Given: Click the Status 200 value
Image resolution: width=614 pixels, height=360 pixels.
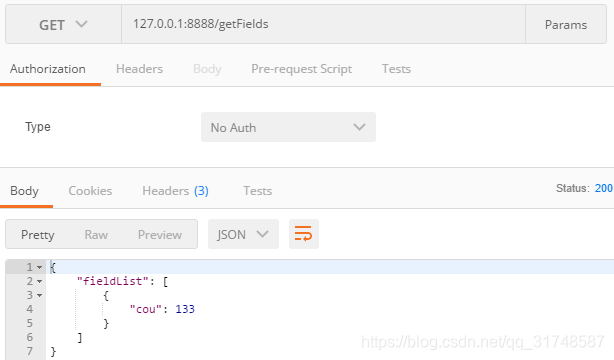Looking at the screenshot, I should (603, 188).
